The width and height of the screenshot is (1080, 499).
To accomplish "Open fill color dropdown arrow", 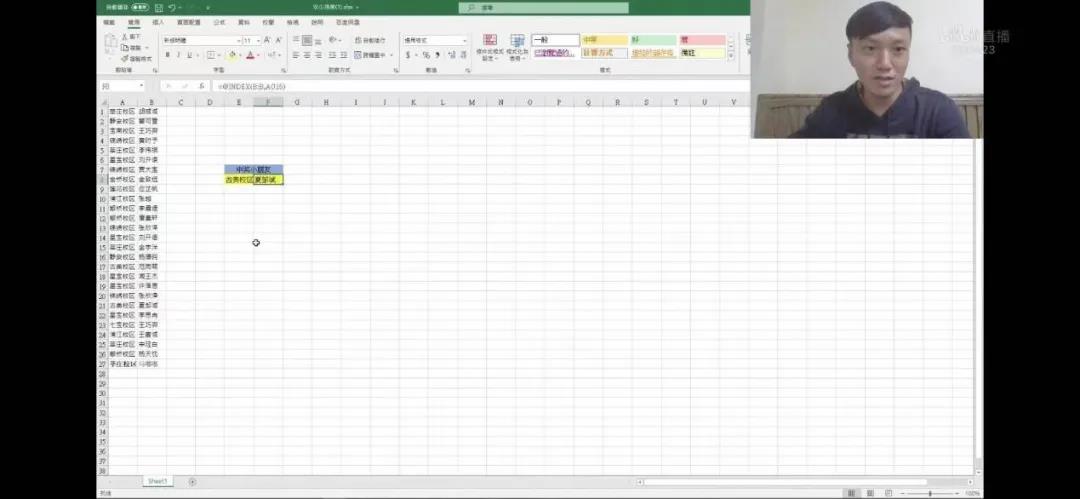I will [240, 55].
